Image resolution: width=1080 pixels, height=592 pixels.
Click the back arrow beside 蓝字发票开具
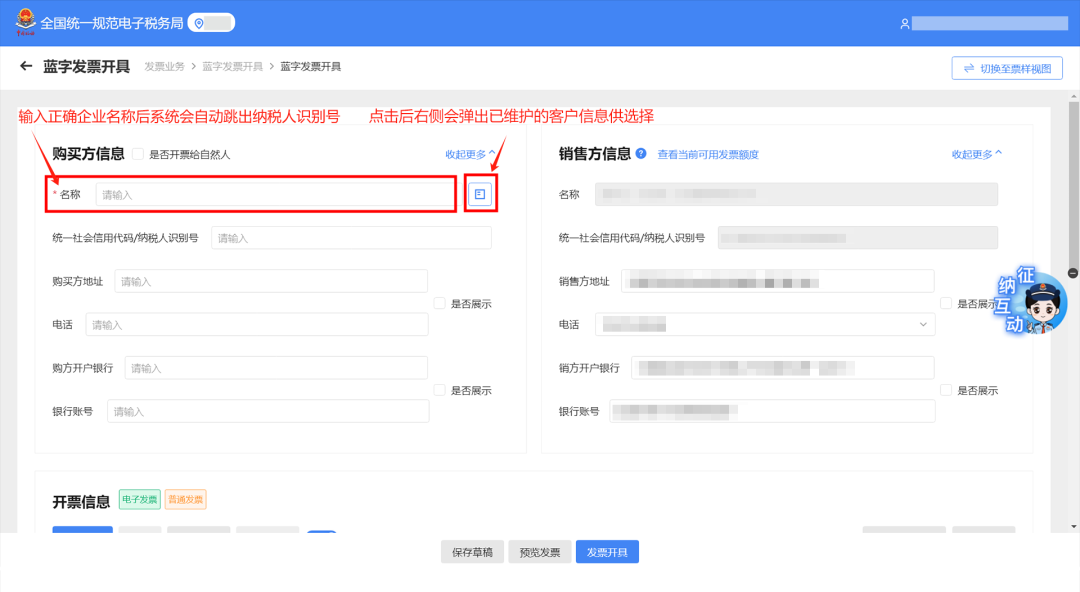(26, 66)
